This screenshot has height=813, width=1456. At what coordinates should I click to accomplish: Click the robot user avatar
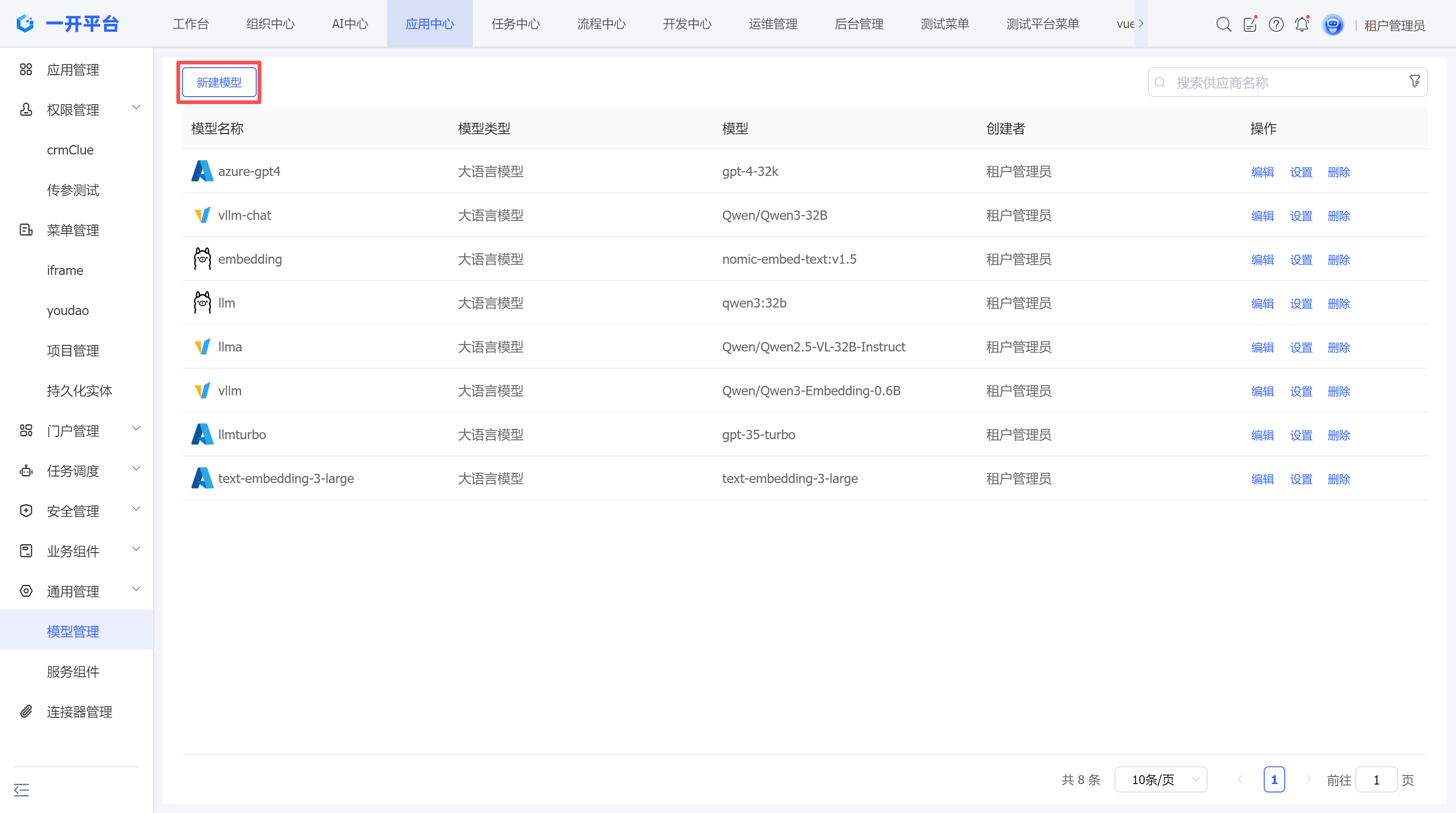point(1332,25)
